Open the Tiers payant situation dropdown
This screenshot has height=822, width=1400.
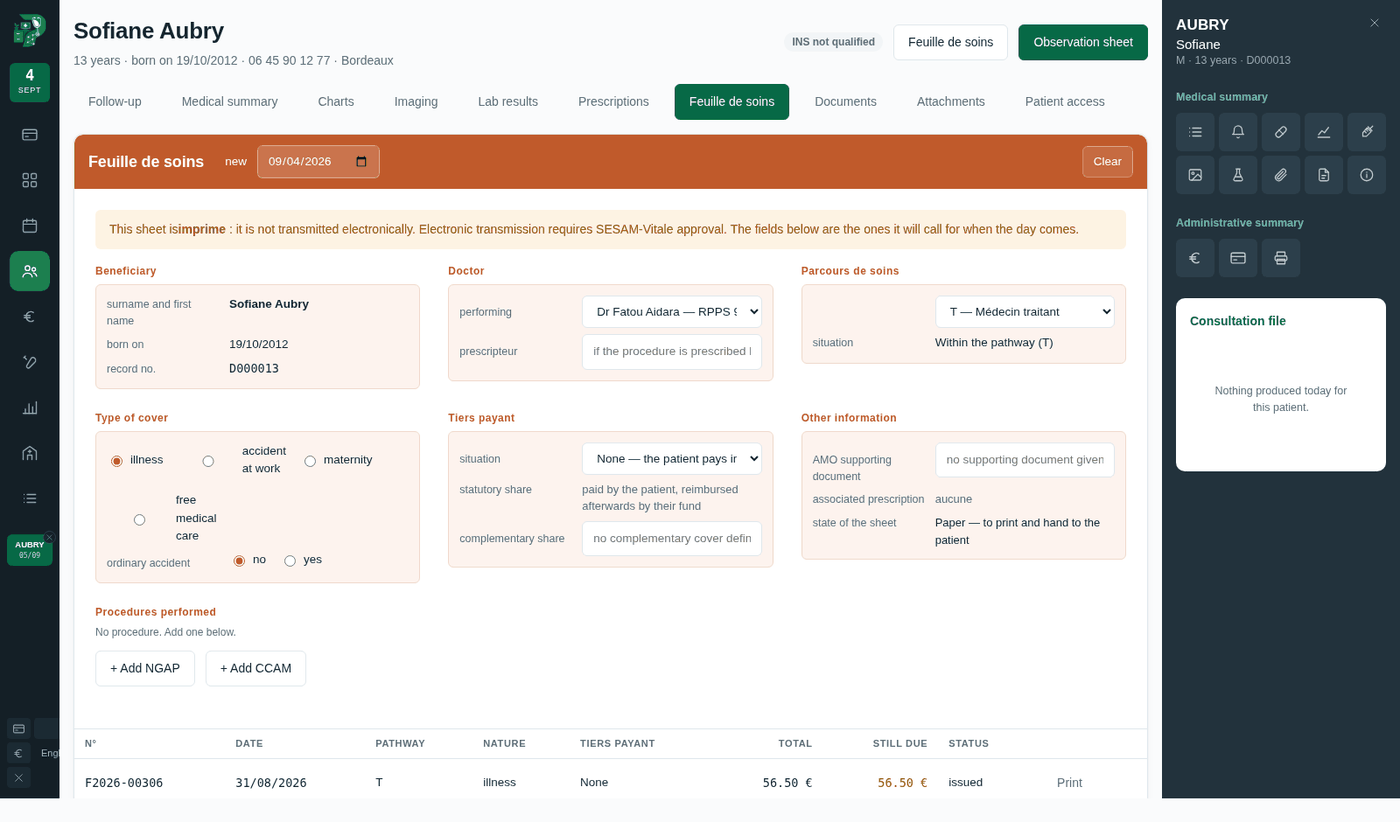[x=672, y=459]
